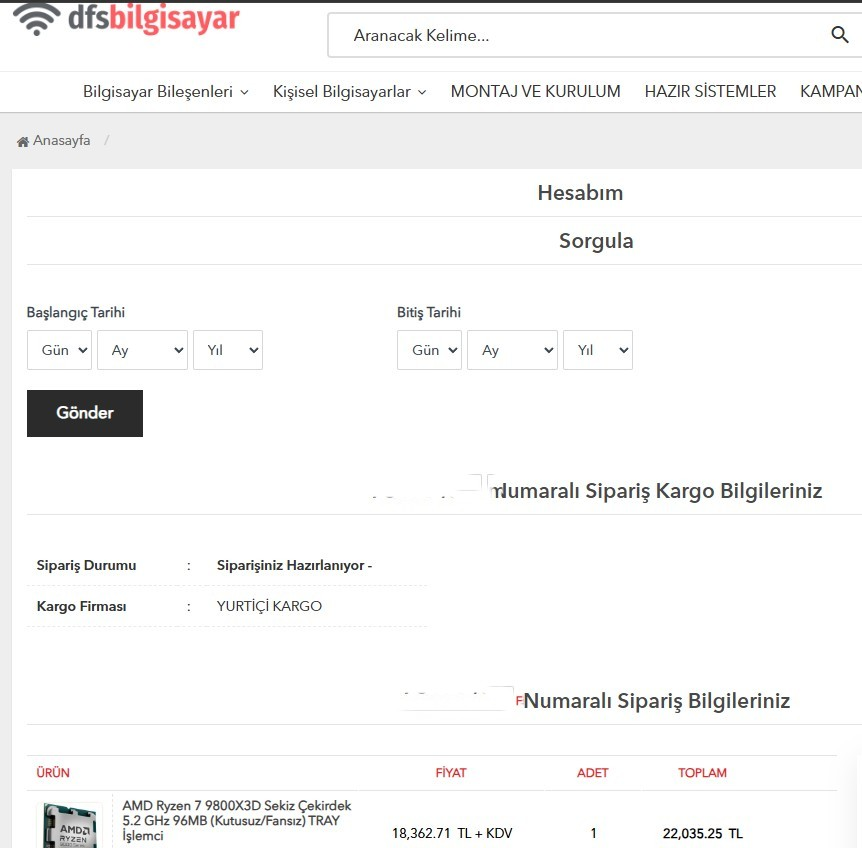Open Bitiş Tarihi Ay dropdown

click(x=512, y=350)
